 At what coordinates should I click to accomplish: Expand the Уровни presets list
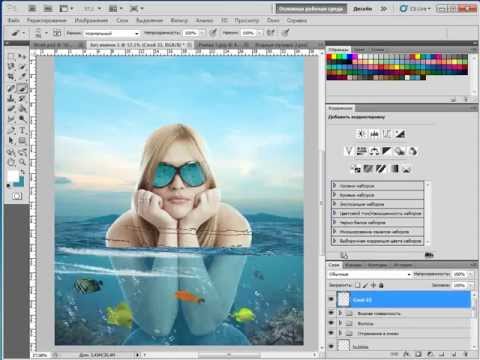click(335, 185)
